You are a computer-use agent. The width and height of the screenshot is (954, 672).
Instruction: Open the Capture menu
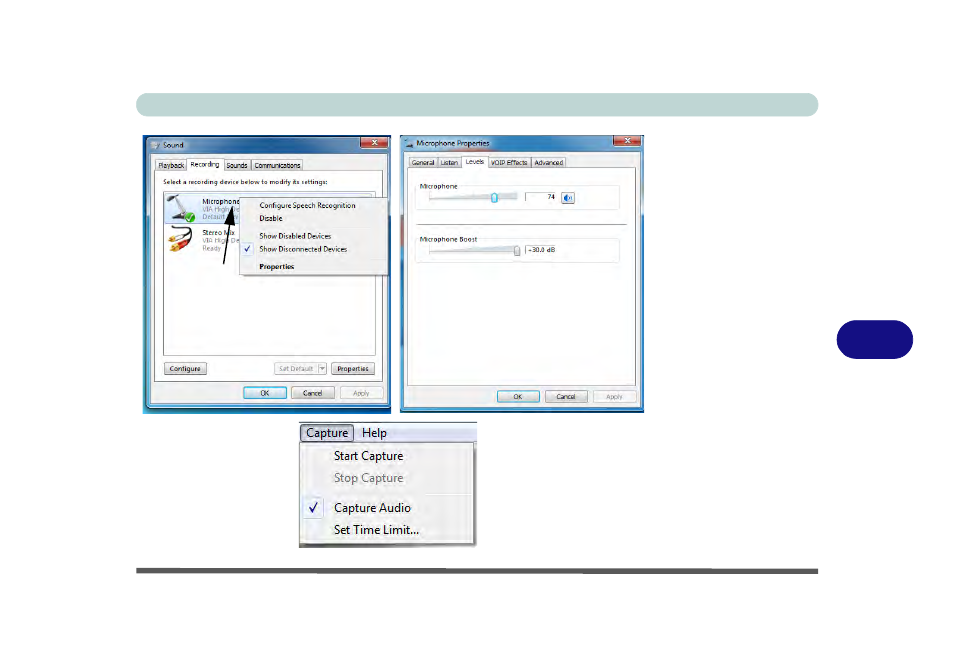click(327, 433)
